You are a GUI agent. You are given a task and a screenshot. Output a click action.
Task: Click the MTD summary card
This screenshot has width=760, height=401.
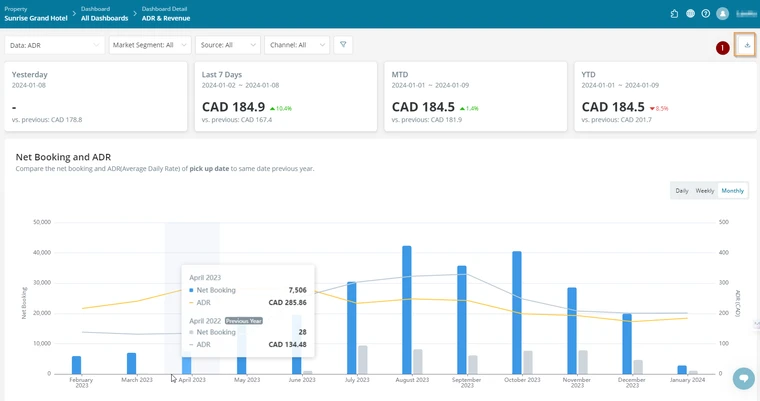(x=475, y=96)
